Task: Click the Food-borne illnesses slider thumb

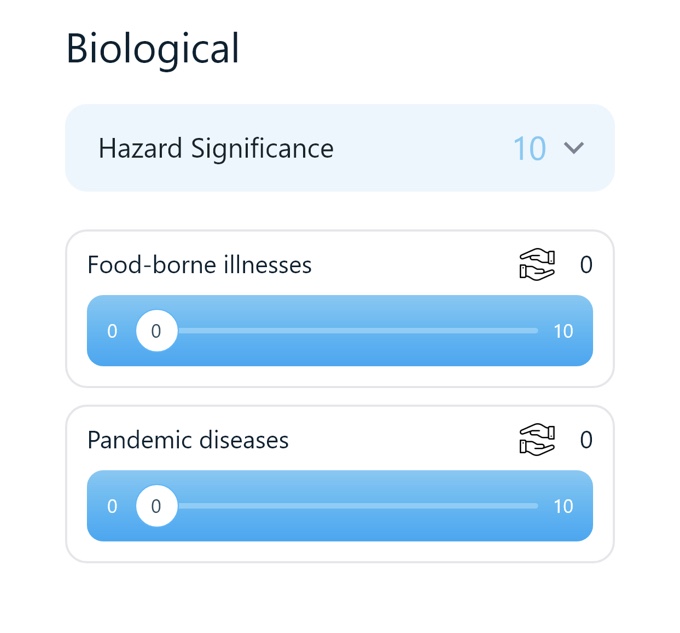Action: (x=156, y=331)
